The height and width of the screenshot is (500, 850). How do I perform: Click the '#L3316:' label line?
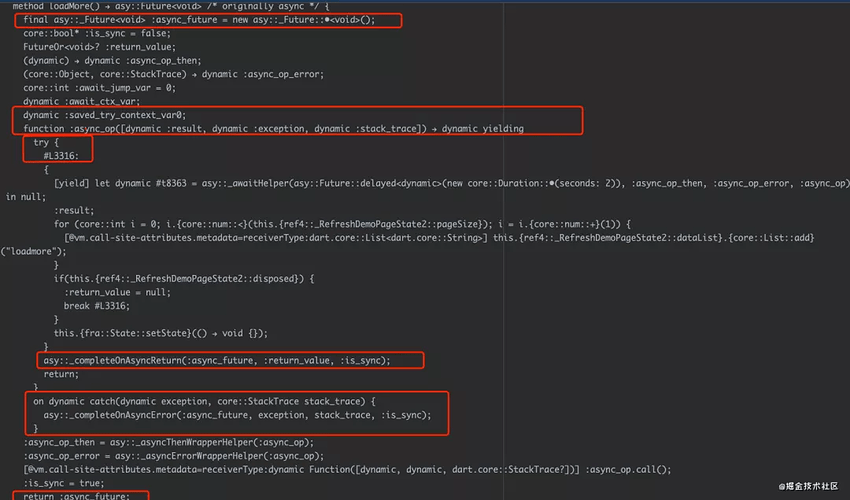[61, 156]
